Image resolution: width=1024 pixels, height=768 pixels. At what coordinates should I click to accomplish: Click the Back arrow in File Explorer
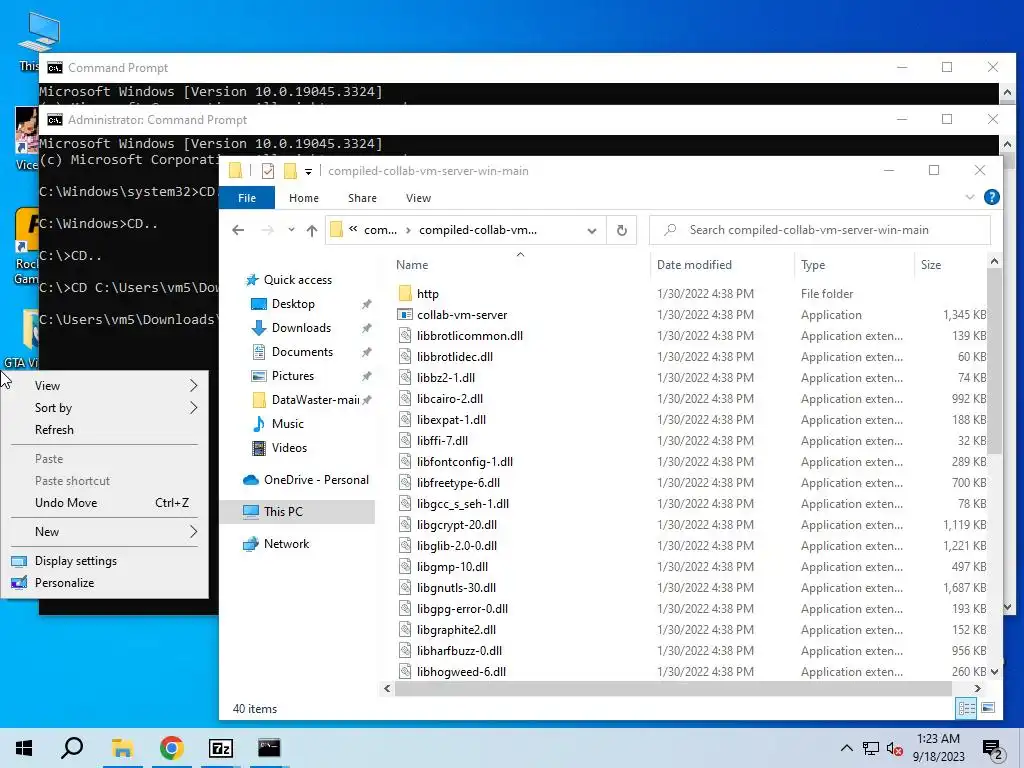[x=238, y=230]
